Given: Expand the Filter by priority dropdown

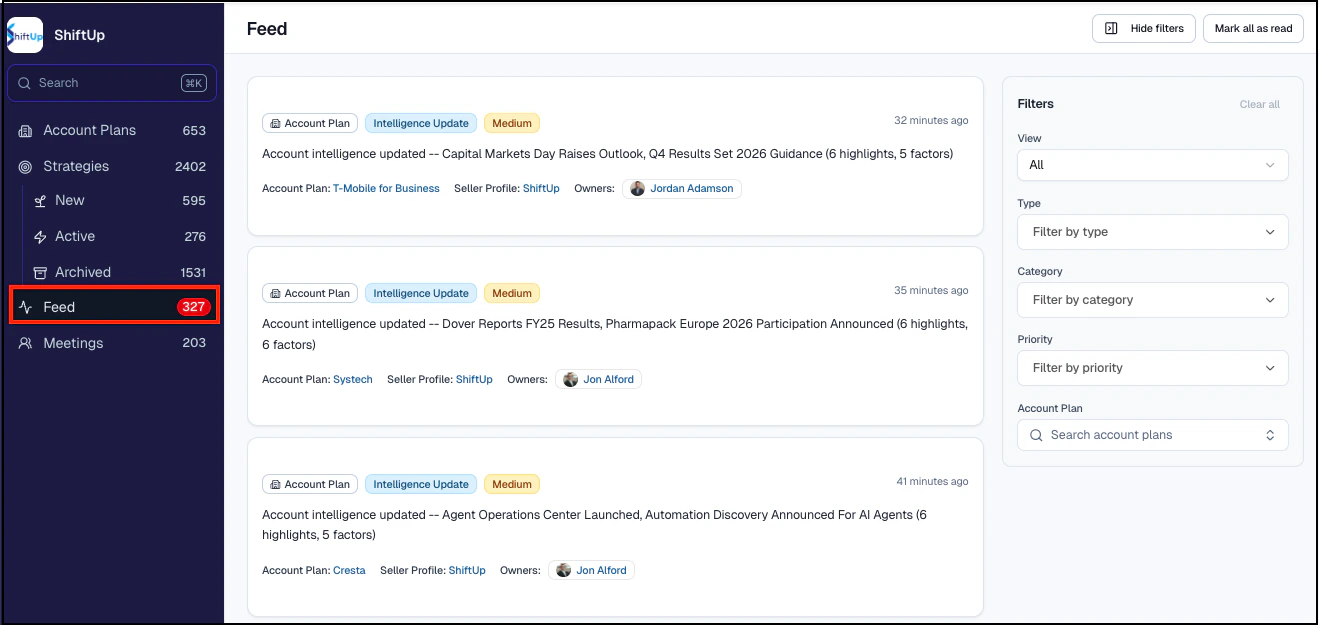Looking at the screenshot, I should [x=1152, y=368].
